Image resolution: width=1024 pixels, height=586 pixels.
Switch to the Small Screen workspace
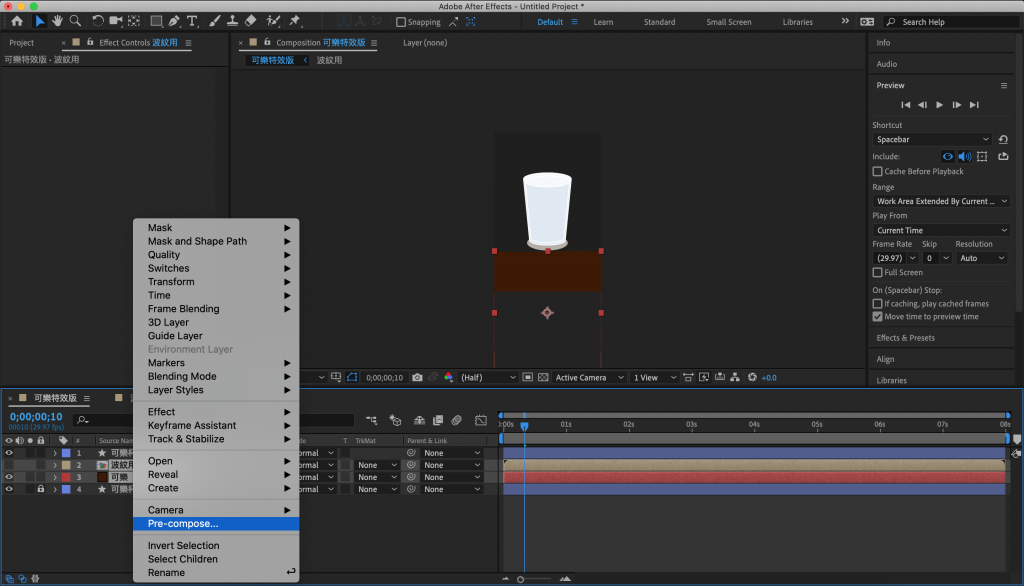(729, 22)
